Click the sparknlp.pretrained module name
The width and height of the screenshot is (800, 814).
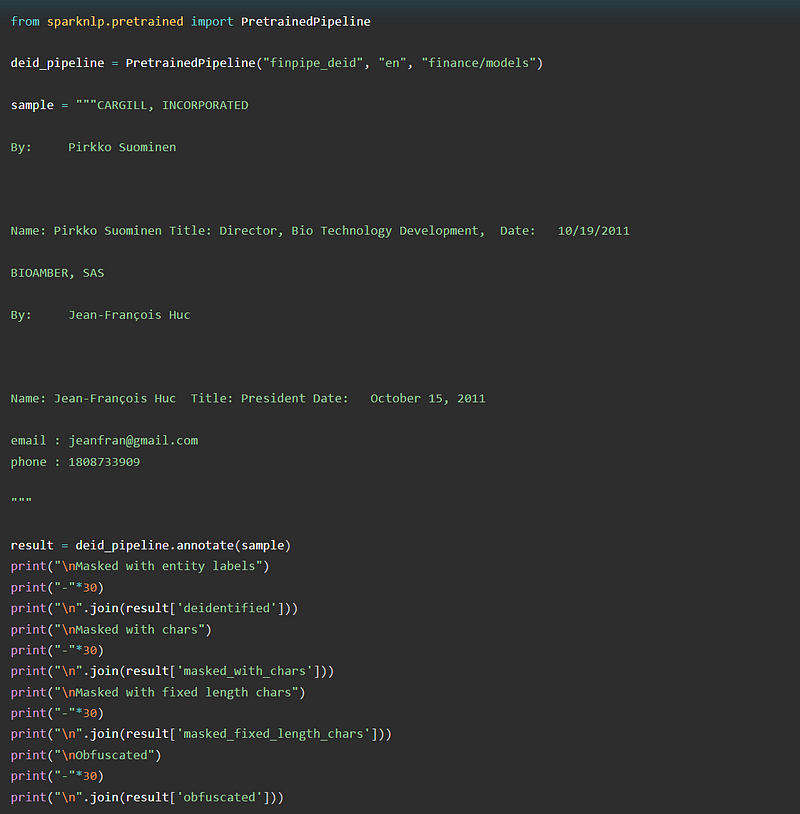point(115,22)
